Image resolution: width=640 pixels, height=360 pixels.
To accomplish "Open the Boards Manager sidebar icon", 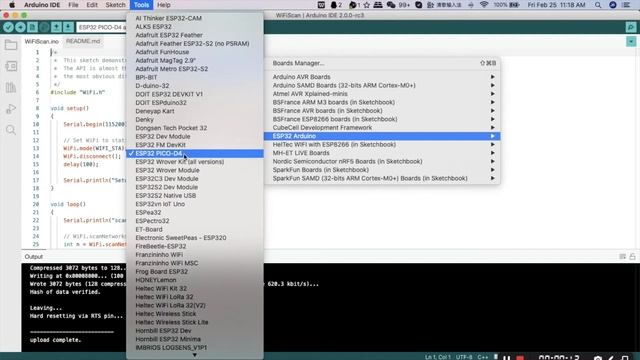I will pos(11,66).
